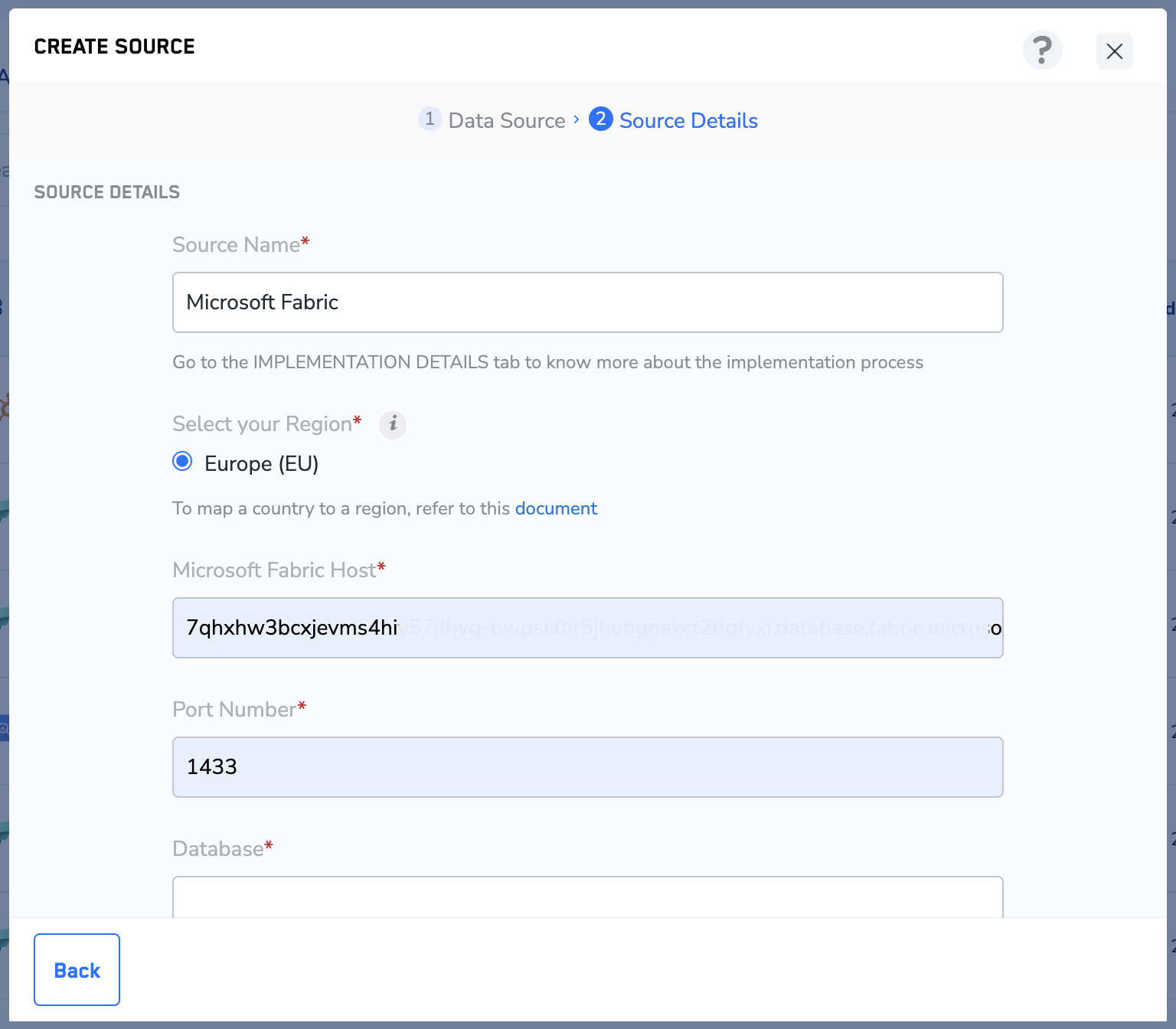
Task: Open the region mapping document link
Action: click(556, 508)
